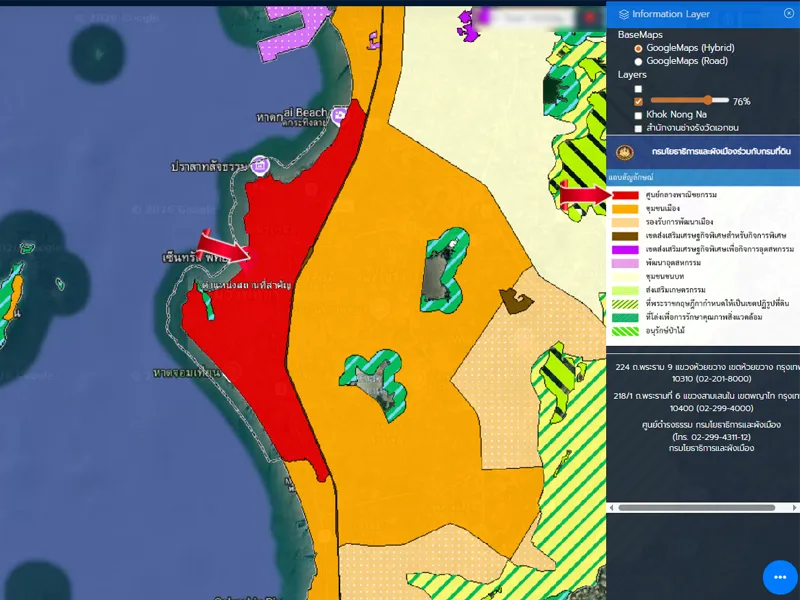Select GoogleMaps (Road) basemap
Viewport: 800px width, 600px height.
tap(638, 61)
